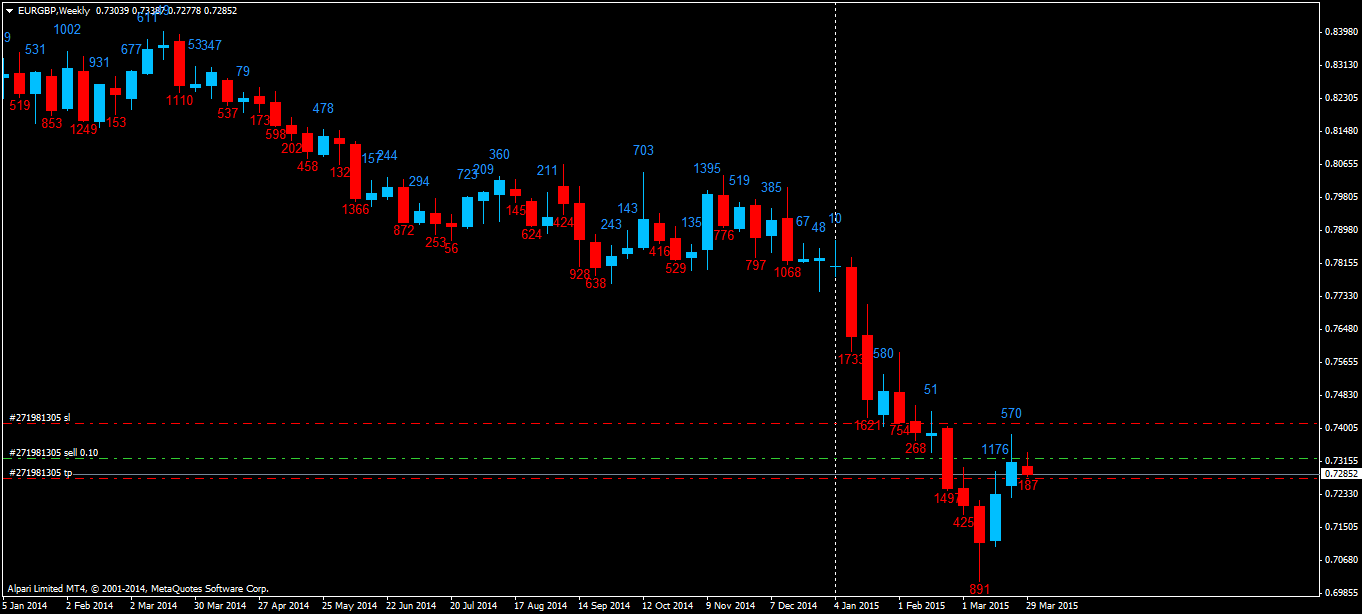Click price axis label 0.82305
This screenshot has width=1362, height=614.
click(x=1341, y=98)
